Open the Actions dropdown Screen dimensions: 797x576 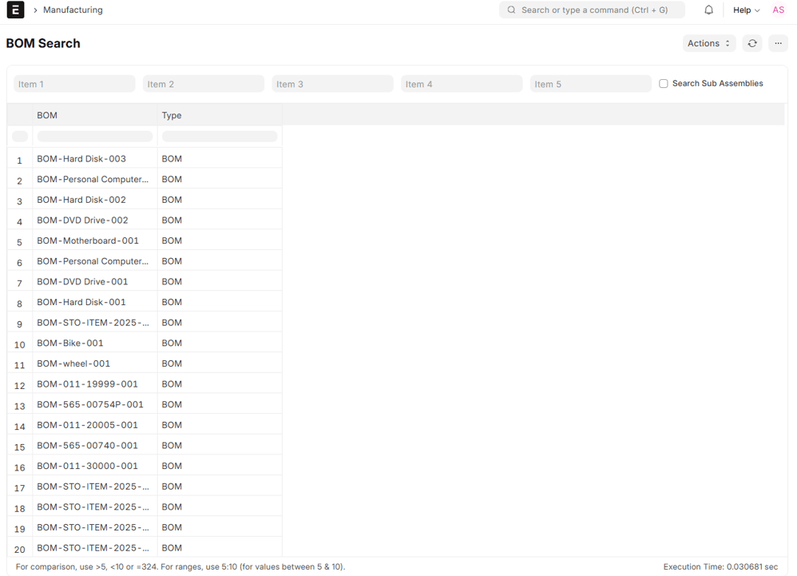point(709,43)
